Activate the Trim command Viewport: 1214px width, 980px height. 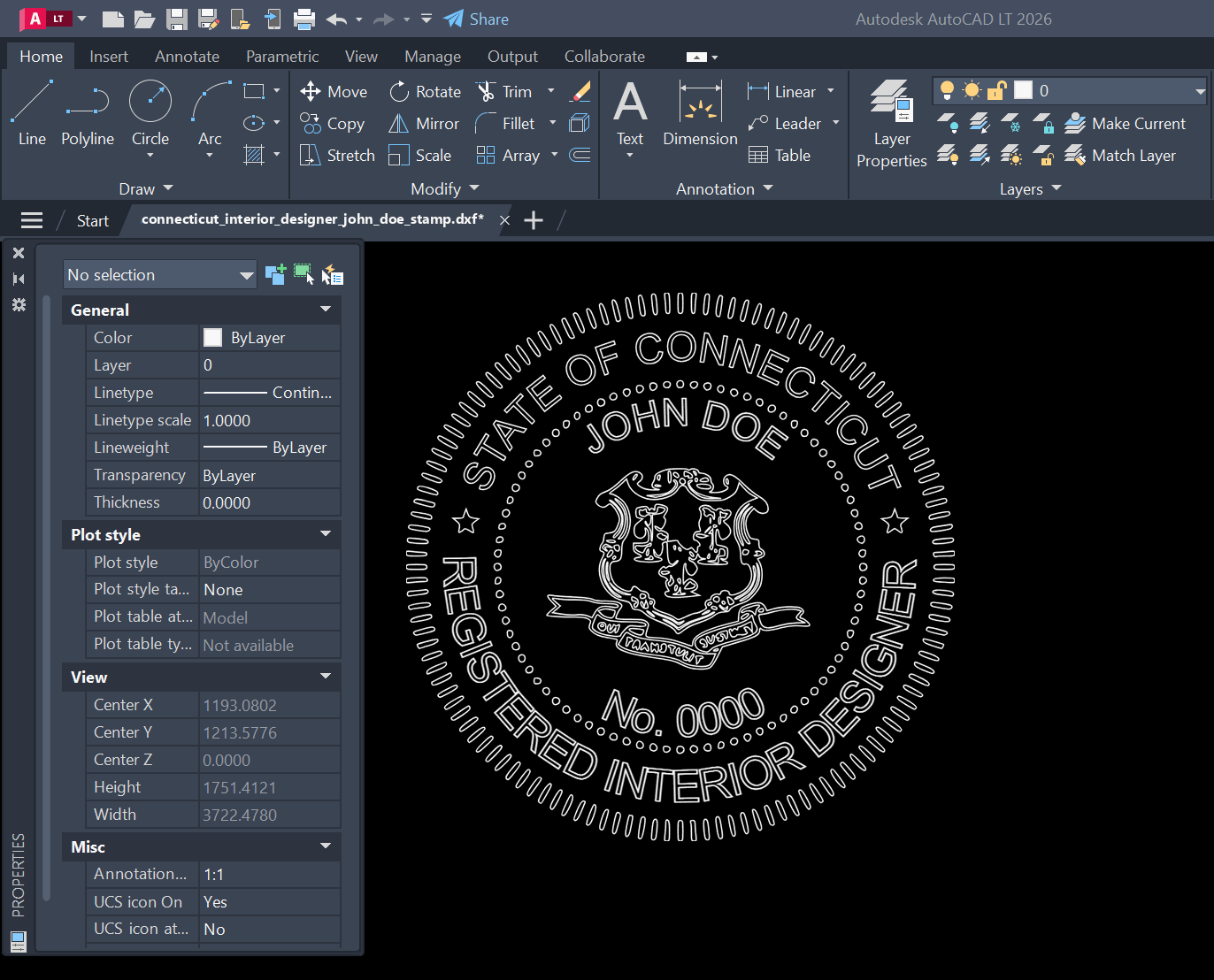(504, 91)
